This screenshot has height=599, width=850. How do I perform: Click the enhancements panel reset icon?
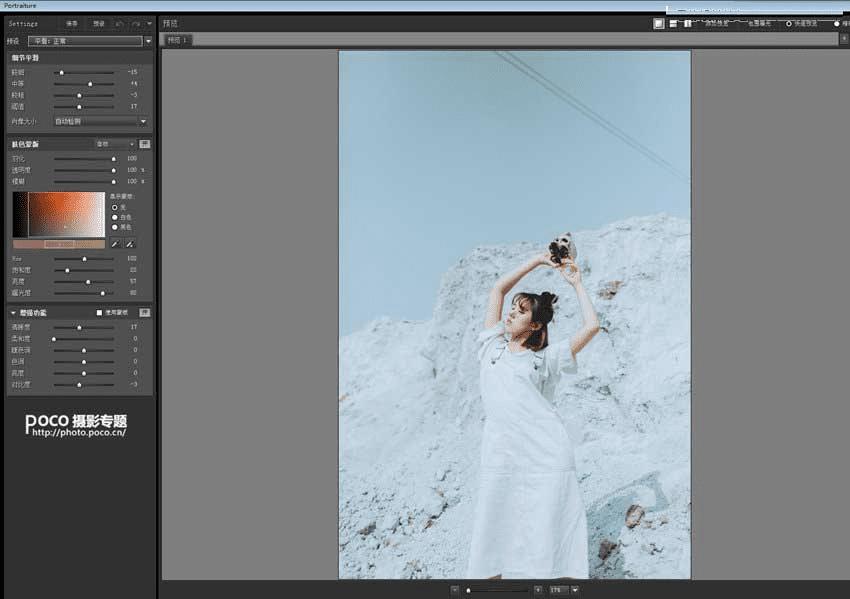click(145, 312)
